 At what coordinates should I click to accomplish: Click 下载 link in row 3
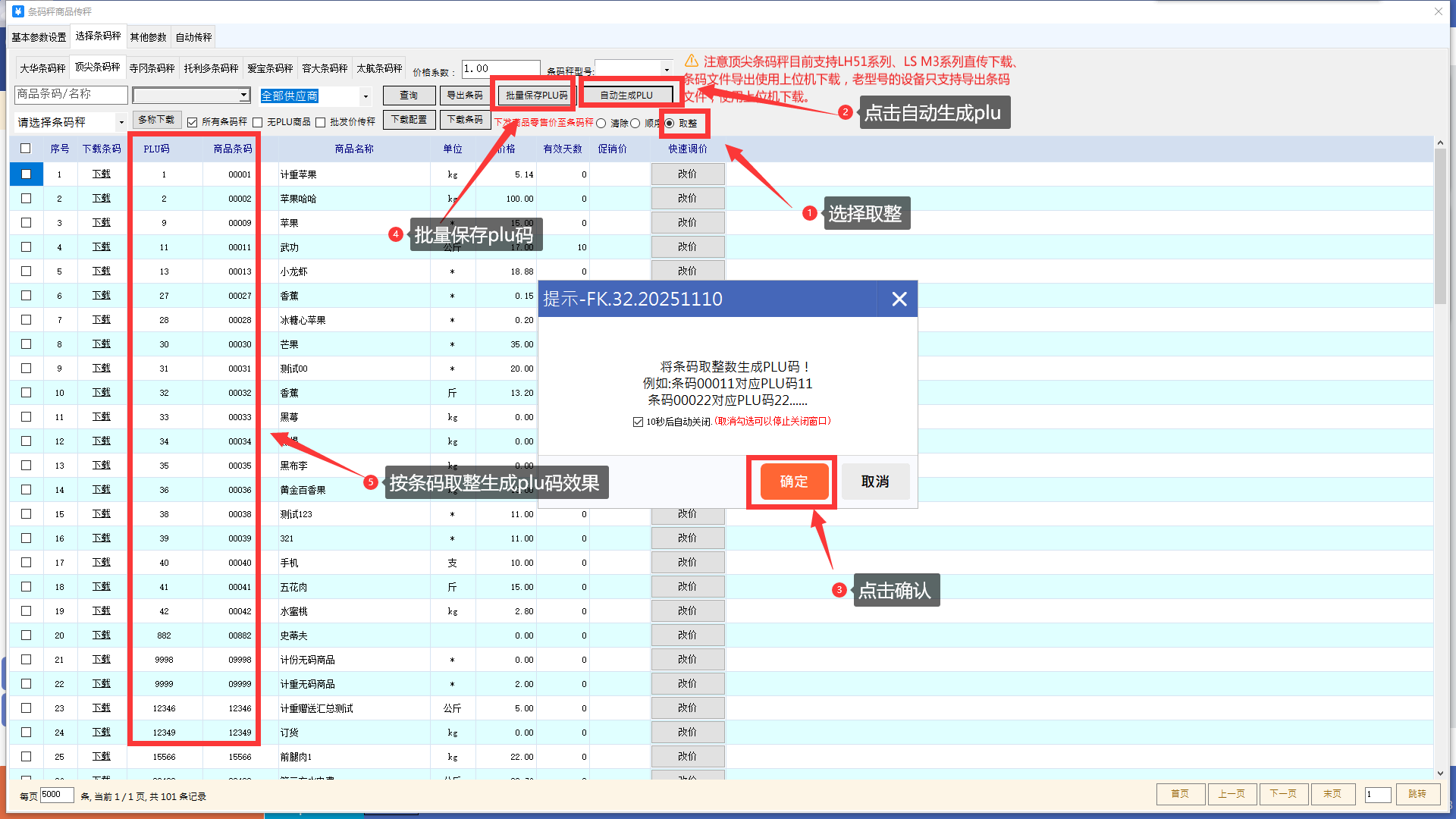pos(101,223)
